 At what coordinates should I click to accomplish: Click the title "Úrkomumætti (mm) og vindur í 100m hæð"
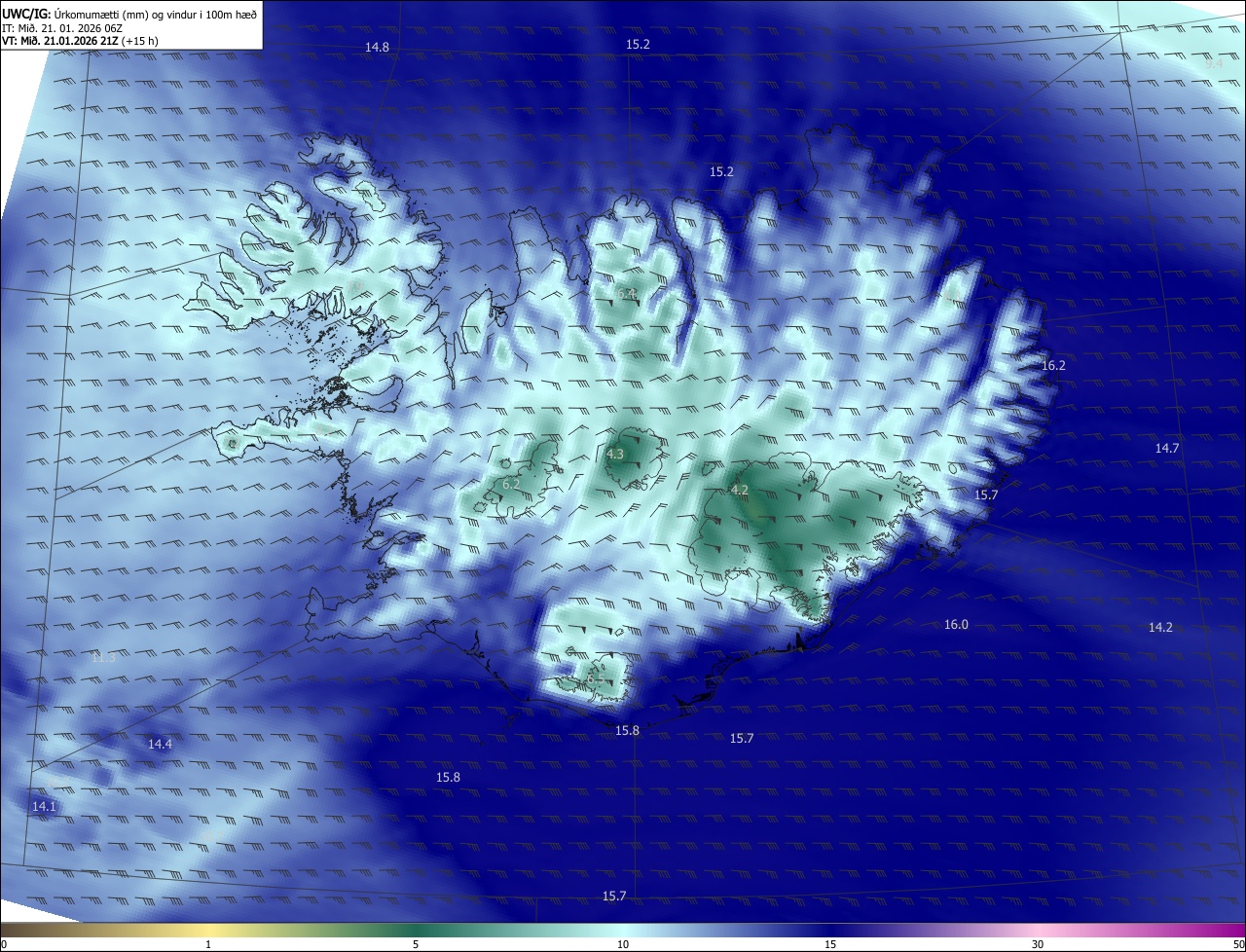coord(156,14)
